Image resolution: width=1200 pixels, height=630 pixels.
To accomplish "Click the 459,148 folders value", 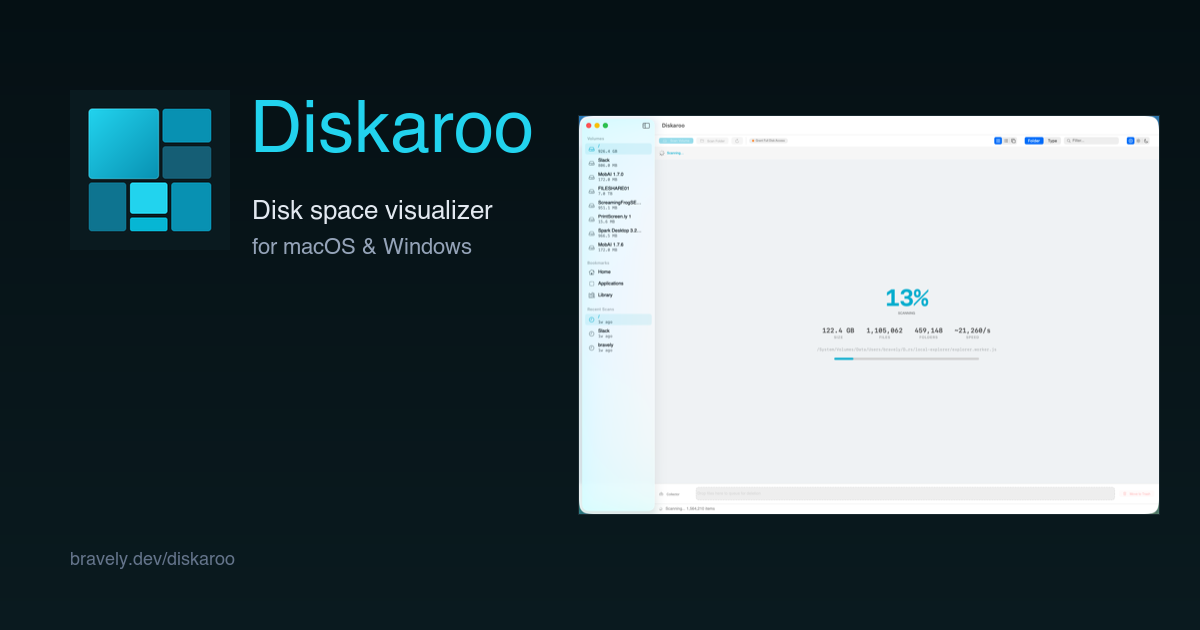I will [x=929, y=330].
